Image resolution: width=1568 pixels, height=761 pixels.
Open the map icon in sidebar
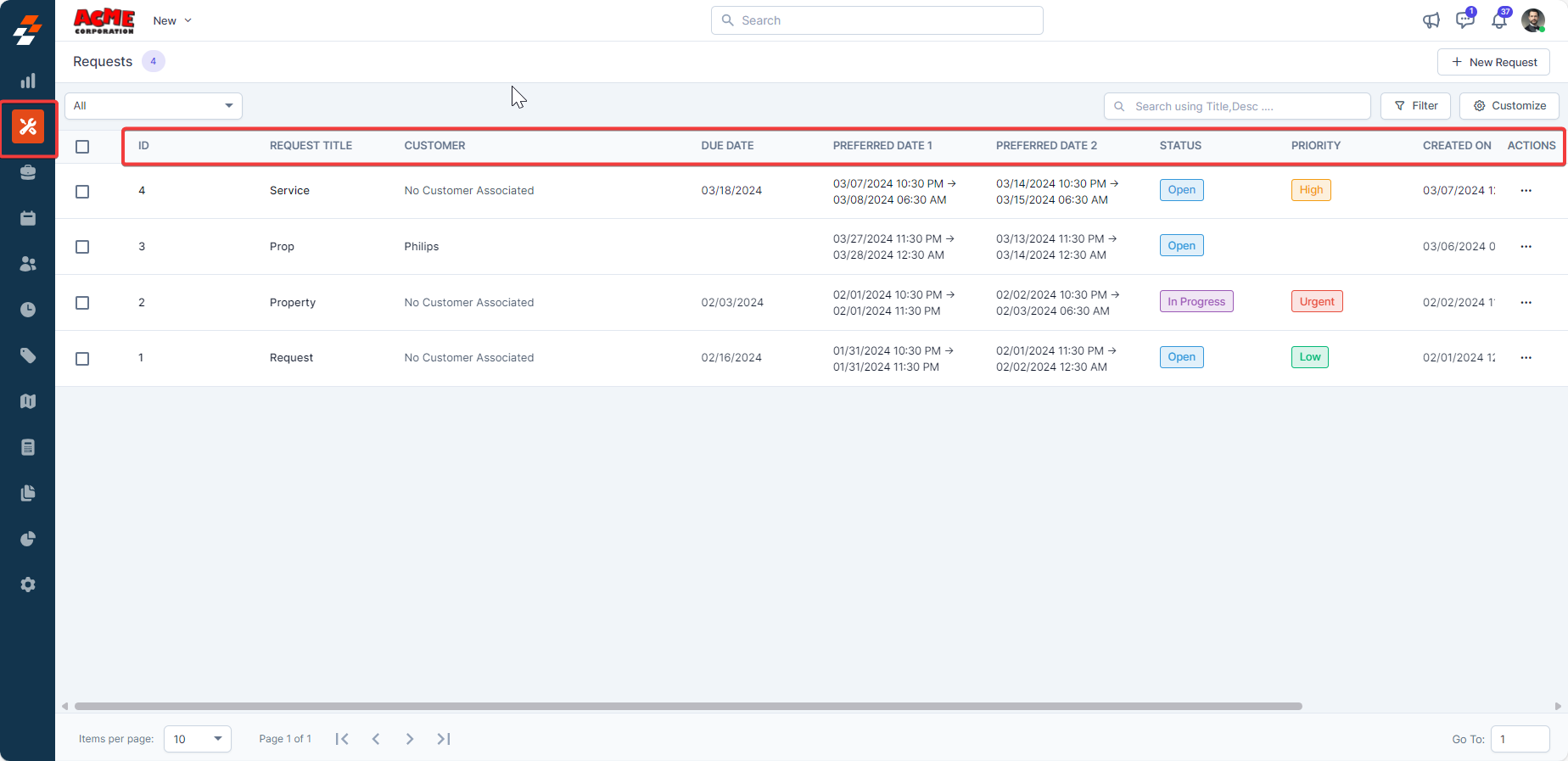[x=28, y=401]
